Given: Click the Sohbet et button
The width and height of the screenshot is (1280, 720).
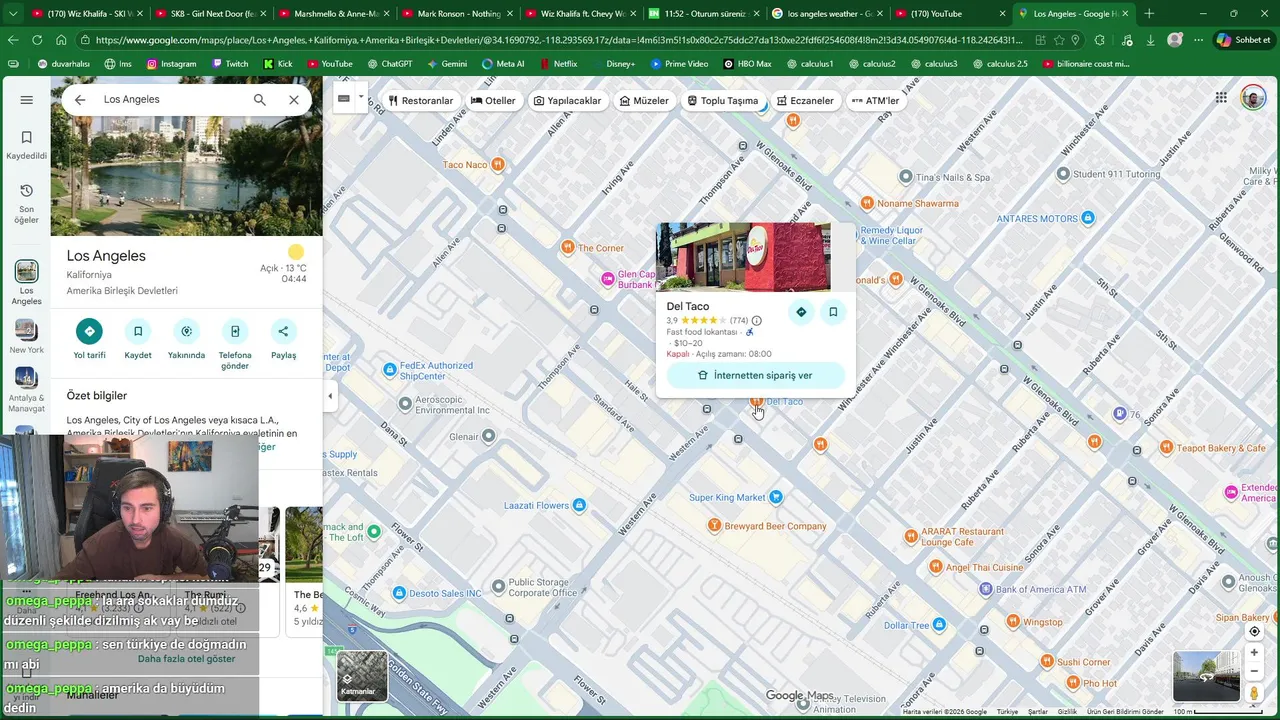Looking at the screenshot, I should 1243,40.
